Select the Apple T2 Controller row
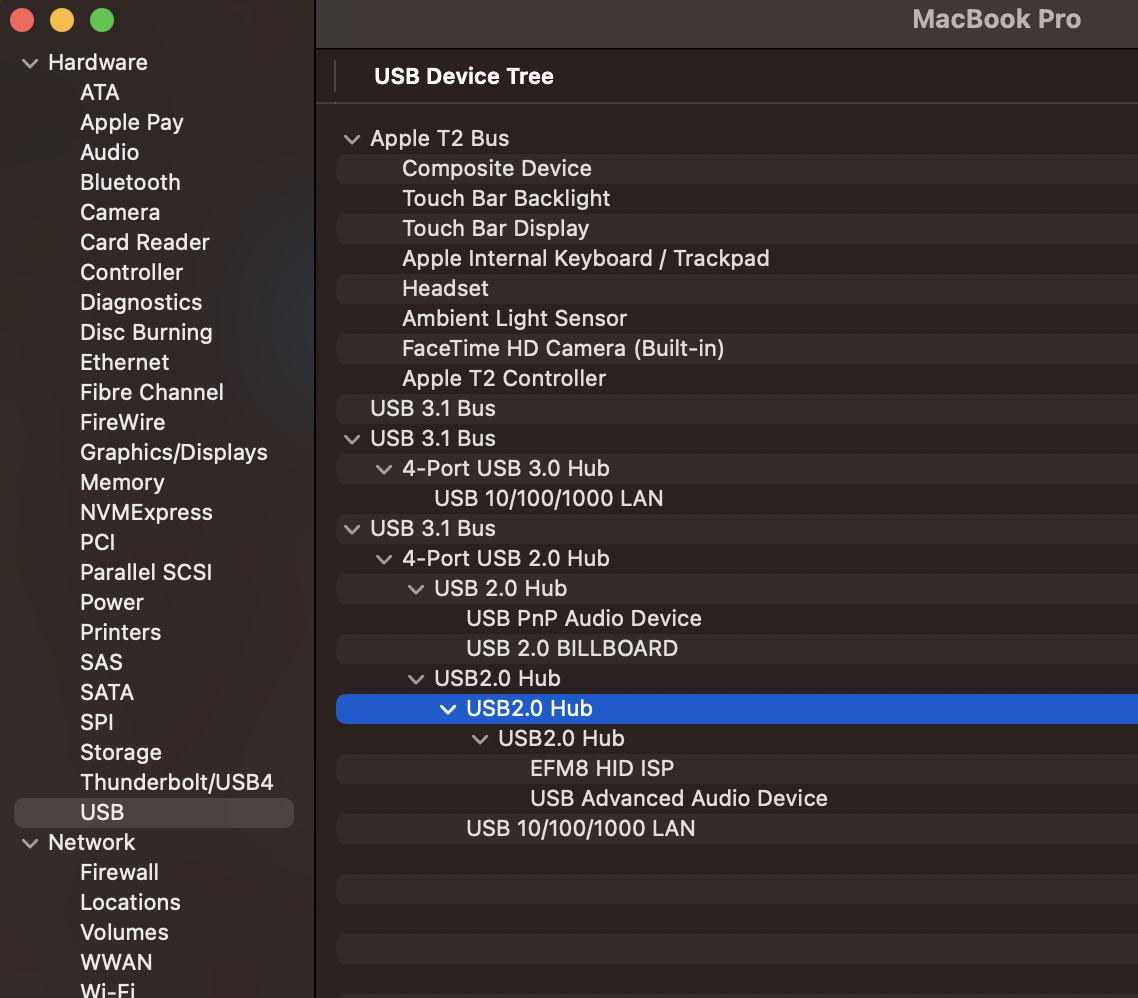 click(737, 378)
